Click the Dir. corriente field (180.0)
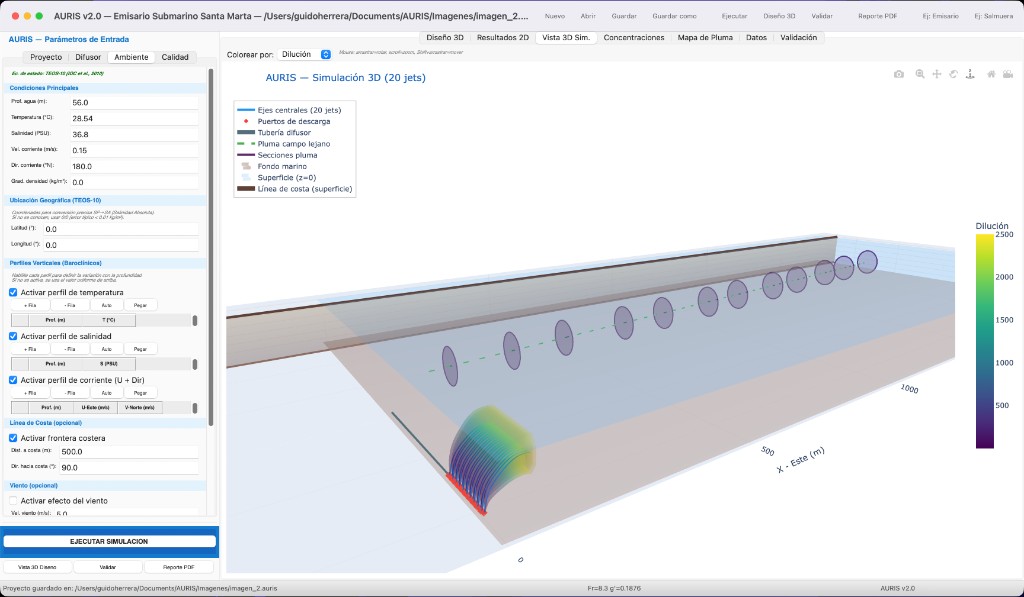 pos(134,166)
